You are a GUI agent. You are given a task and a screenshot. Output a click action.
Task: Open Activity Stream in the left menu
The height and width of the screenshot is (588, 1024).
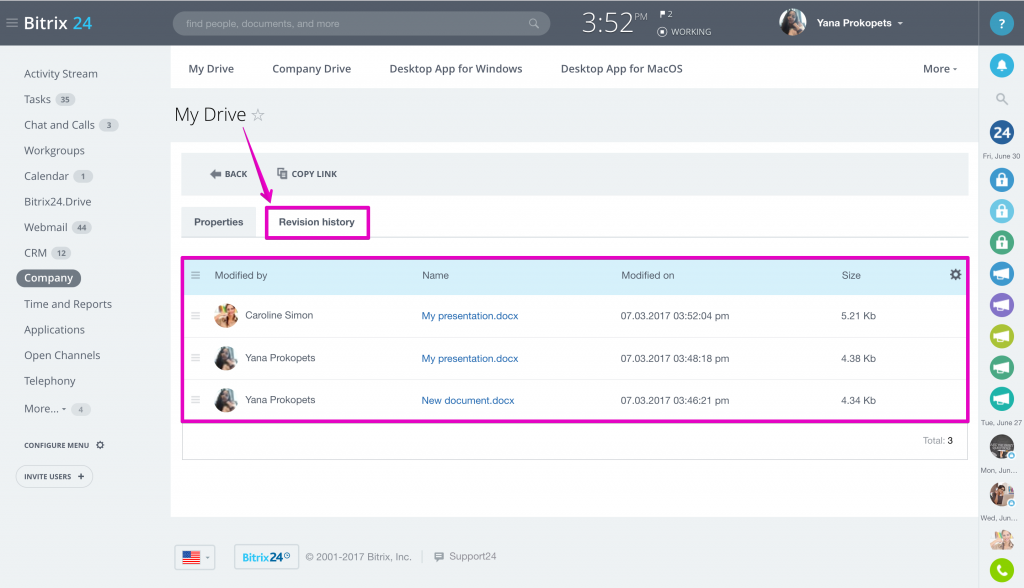tap(61, 74)
